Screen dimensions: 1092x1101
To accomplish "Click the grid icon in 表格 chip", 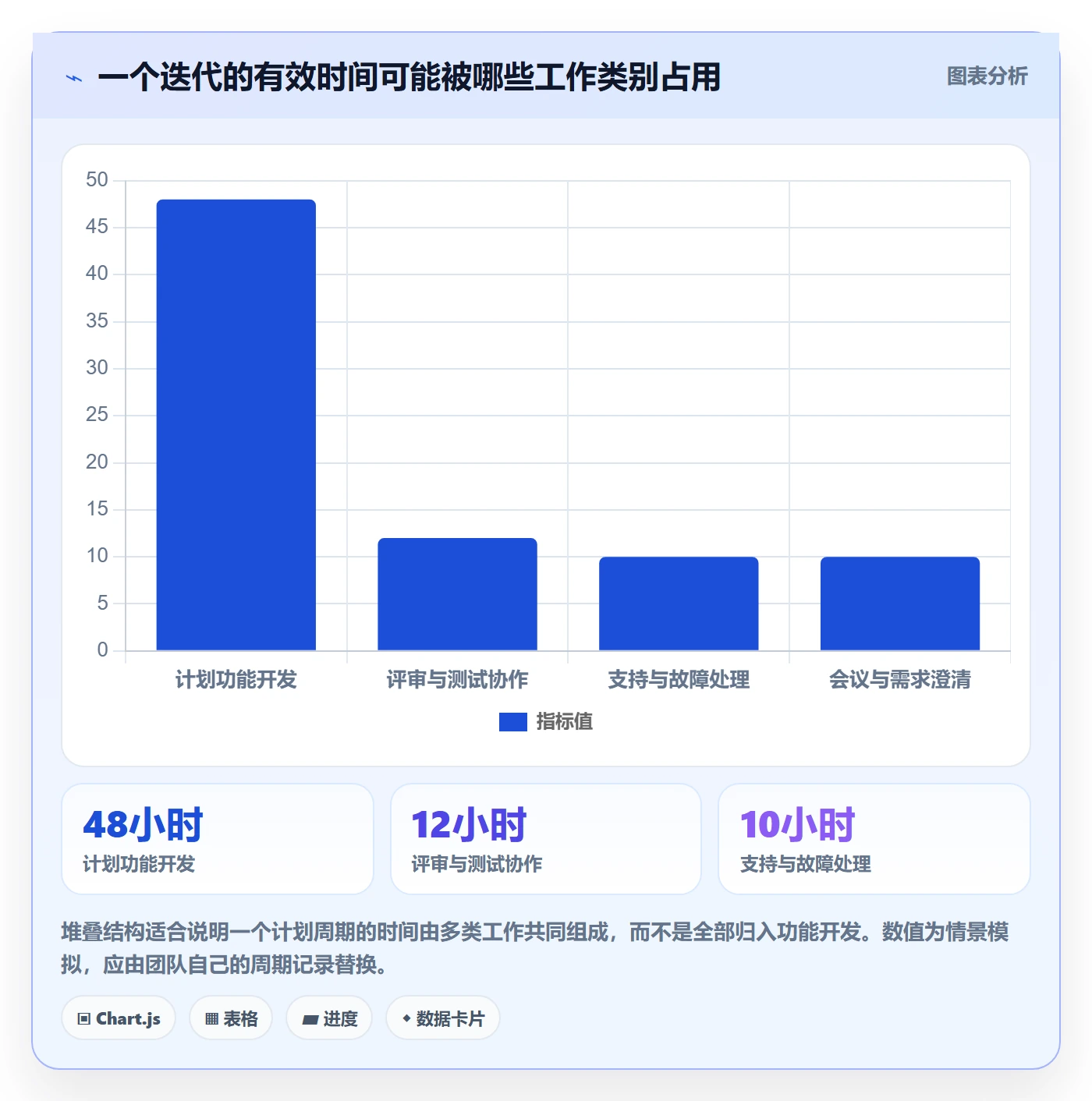I will click(x=211, y=1019).
